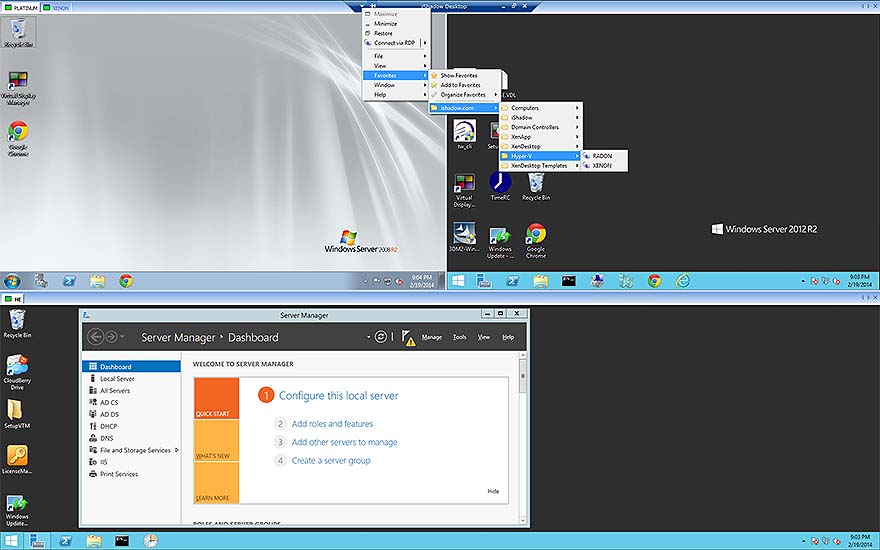Viewport: 880px width, 550px height.
Task: Click Add other servers to manage
Action: [345, 442]
